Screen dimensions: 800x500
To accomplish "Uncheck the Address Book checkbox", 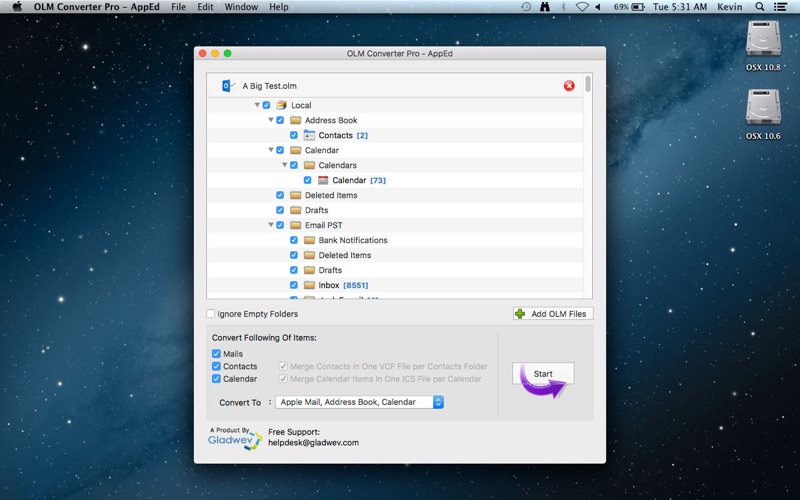I will coord(280,120).
